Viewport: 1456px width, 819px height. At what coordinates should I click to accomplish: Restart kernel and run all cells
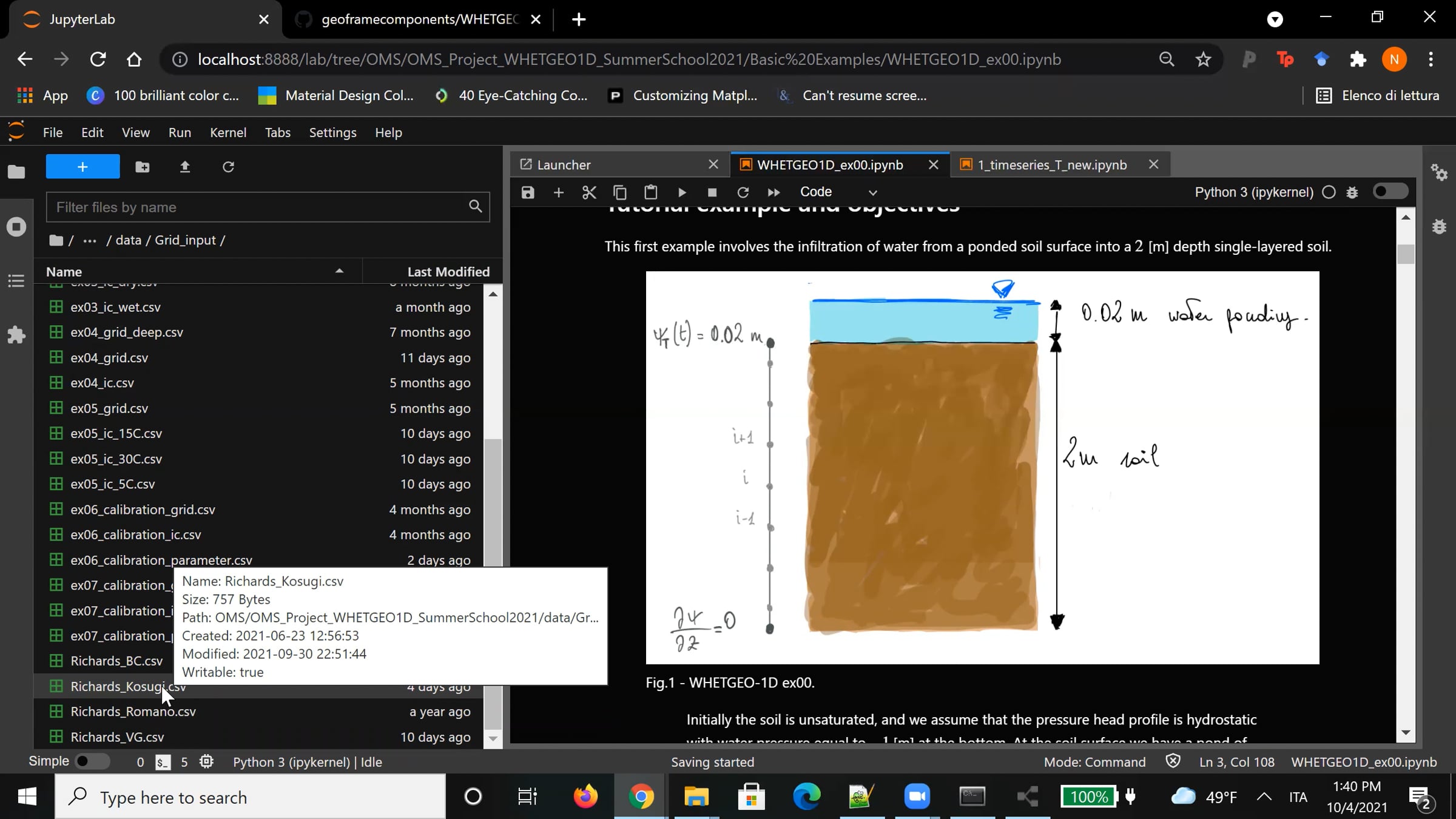coord(773,192)
